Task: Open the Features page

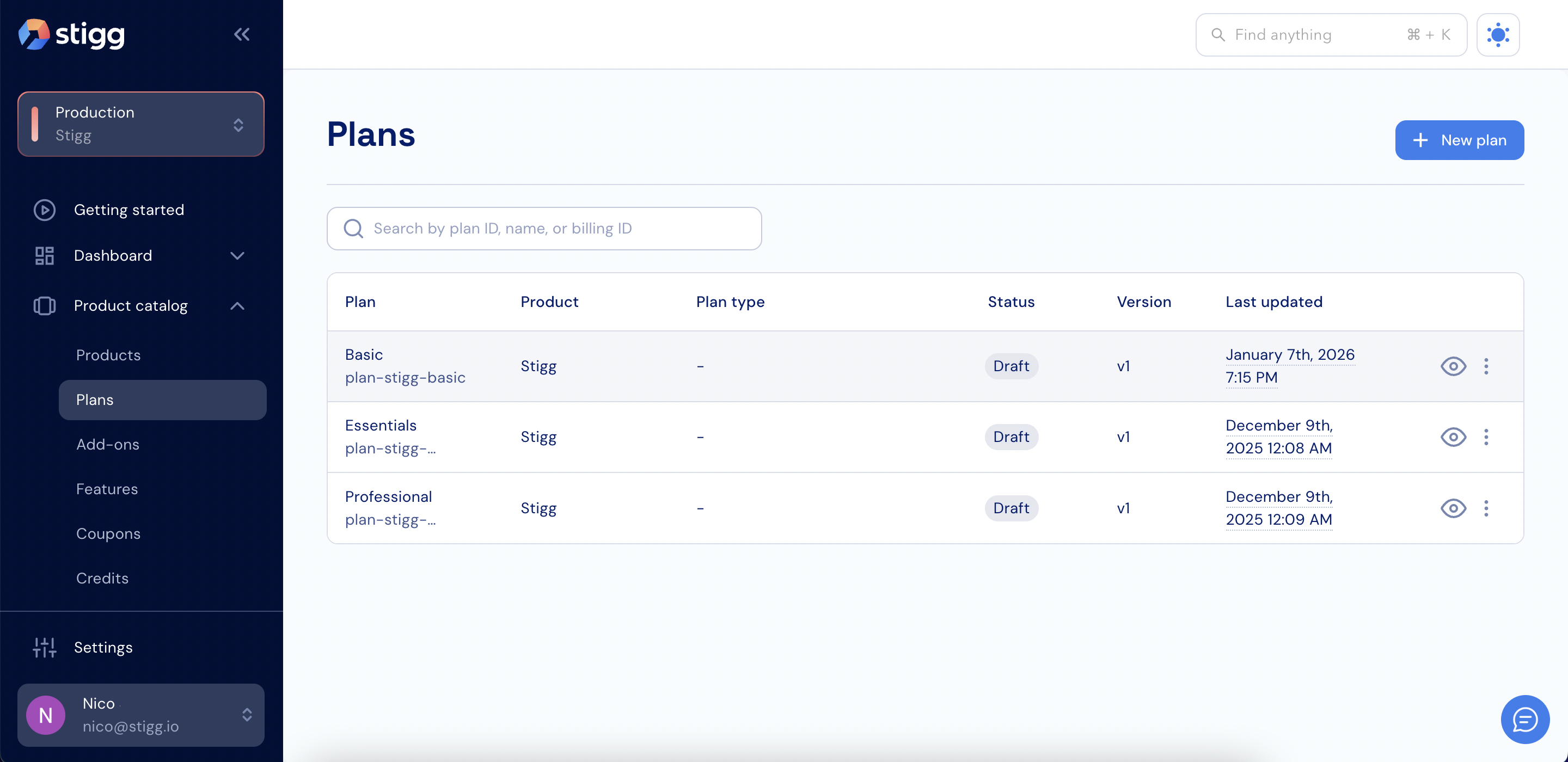Action: pyautogui.click(x=107, y=489)
